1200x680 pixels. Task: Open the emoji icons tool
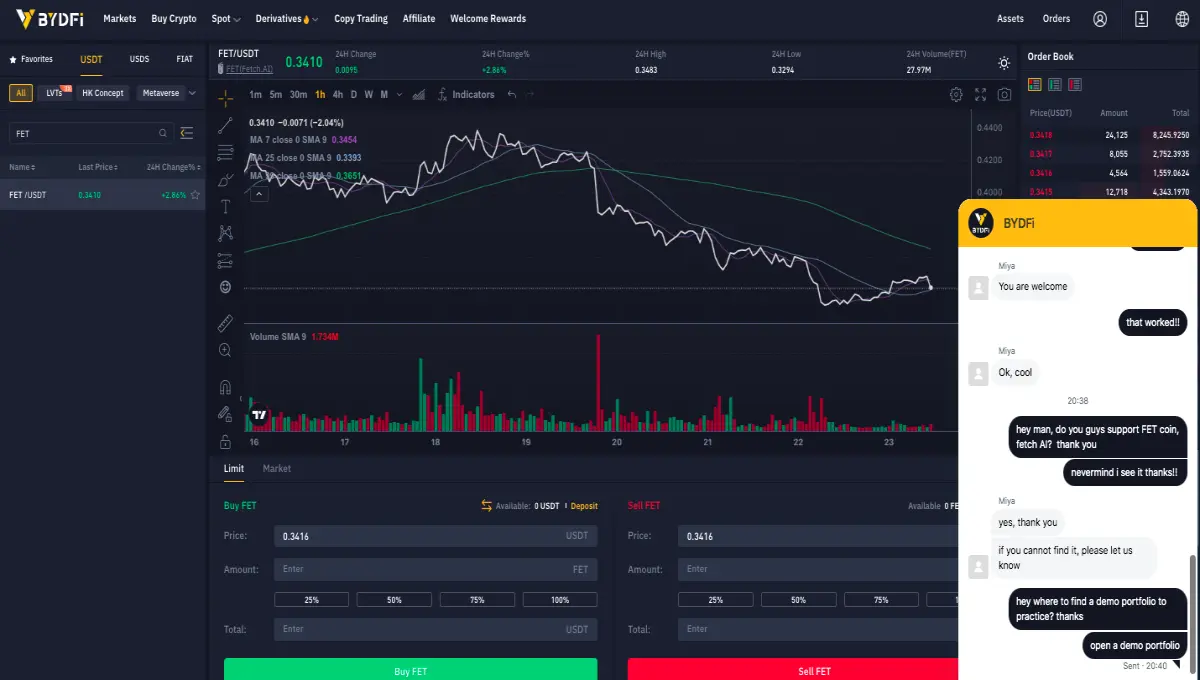(225, 287)
